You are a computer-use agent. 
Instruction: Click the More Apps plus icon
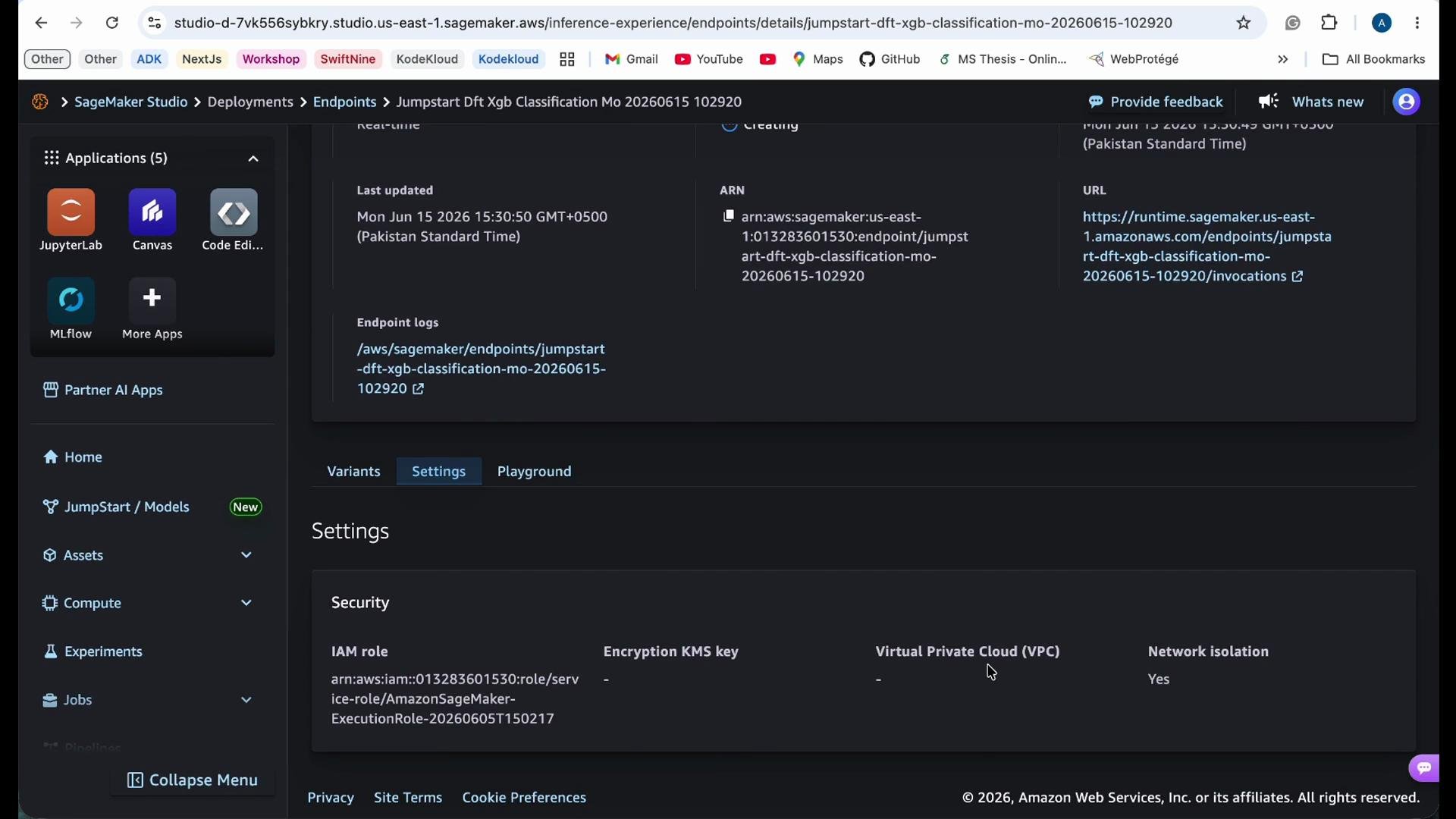(152, 300)
